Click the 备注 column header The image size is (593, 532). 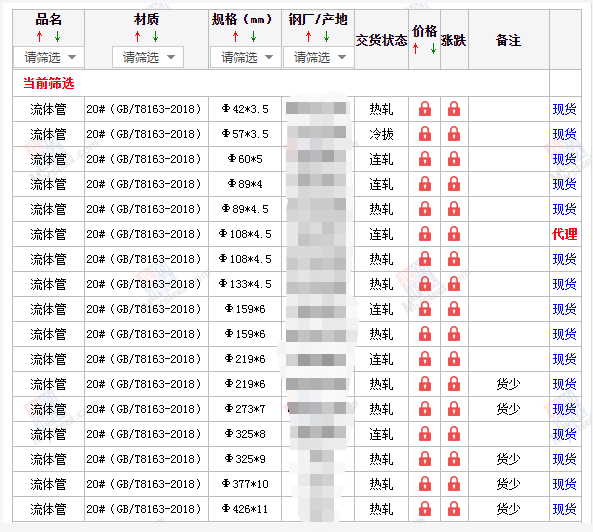[x=508, y=40]
